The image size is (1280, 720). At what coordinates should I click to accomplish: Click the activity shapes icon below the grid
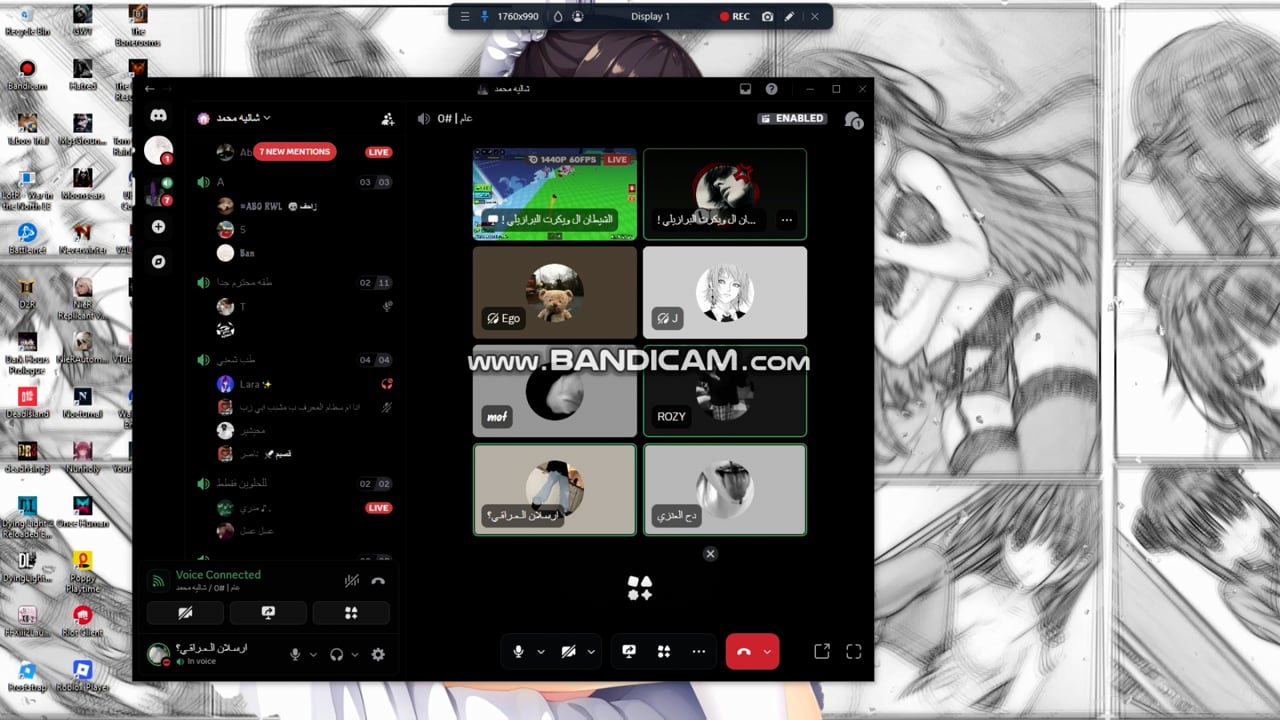click(640, 588)
